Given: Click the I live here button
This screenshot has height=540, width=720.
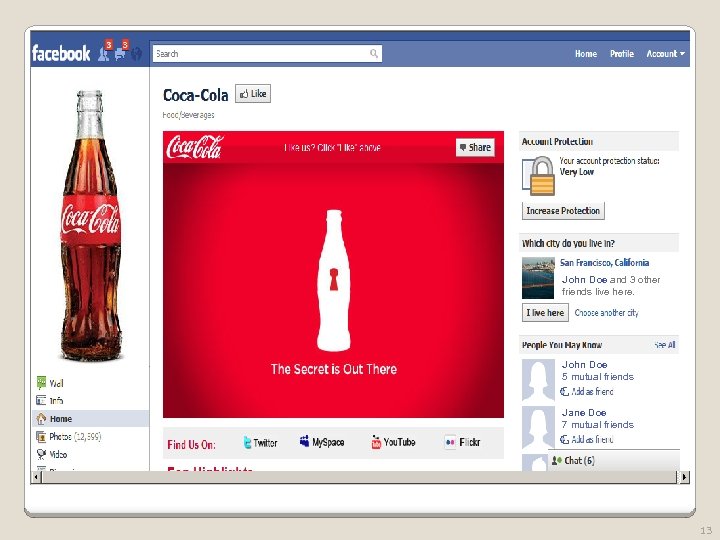Looking at the screenshot, I should pos(545,313).
